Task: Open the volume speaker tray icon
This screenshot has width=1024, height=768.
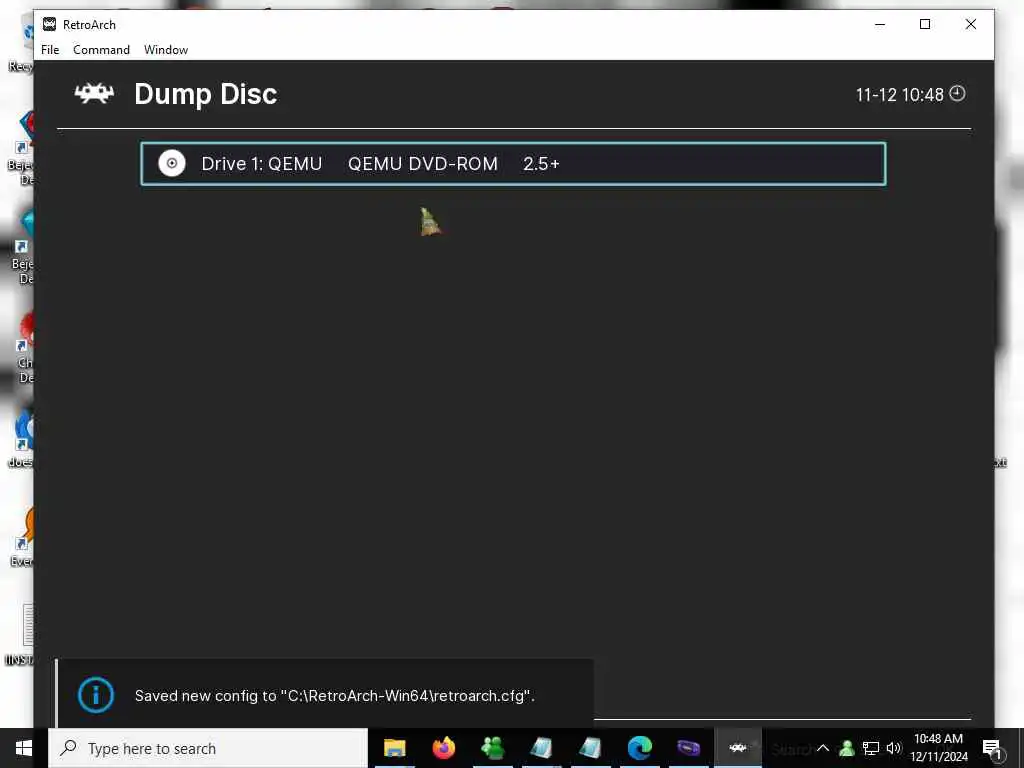Action: (894, 748)
